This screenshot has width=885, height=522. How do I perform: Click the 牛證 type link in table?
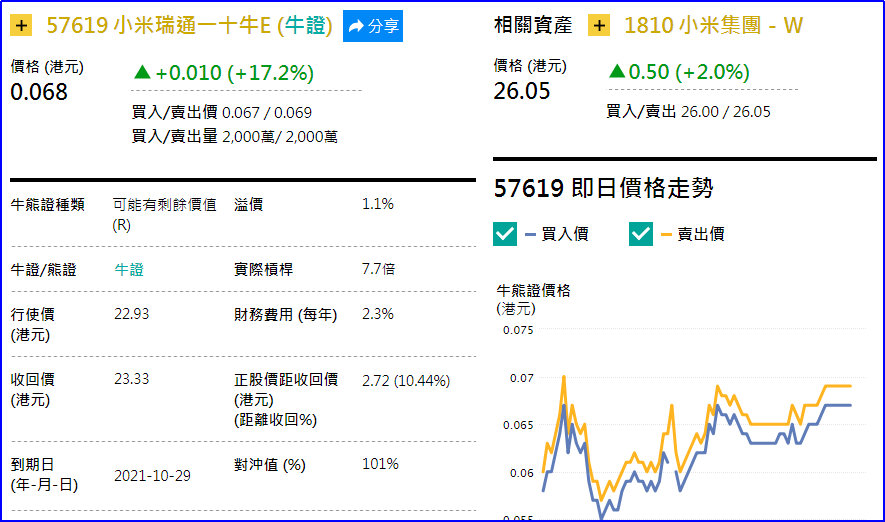coord(129,270)
